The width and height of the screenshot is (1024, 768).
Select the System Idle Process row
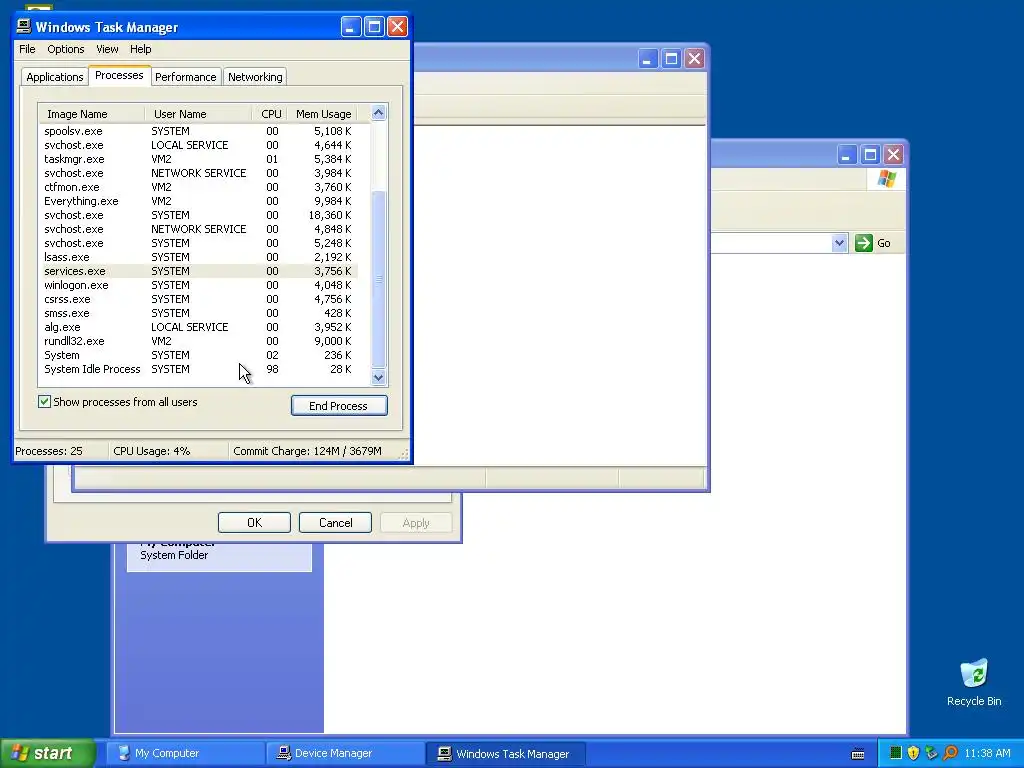point(198,370)
